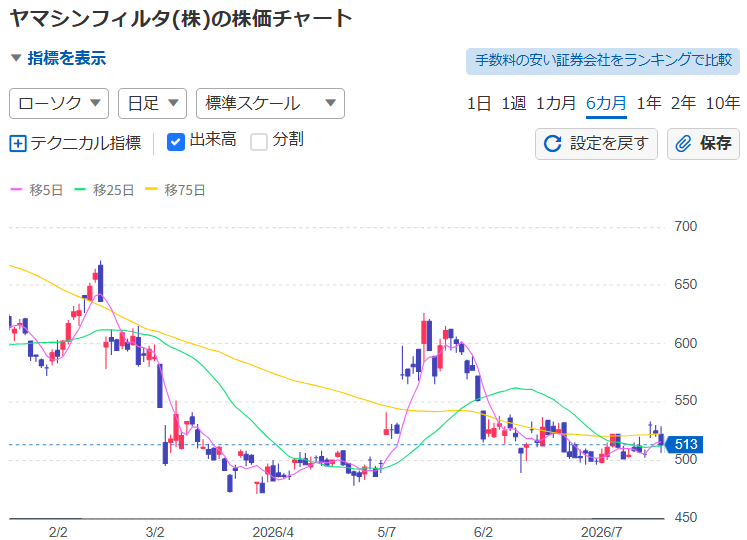This screenshot has width=747, height=540.
Task: Click the 設定を戻す reset button
Action: (596, 143)
